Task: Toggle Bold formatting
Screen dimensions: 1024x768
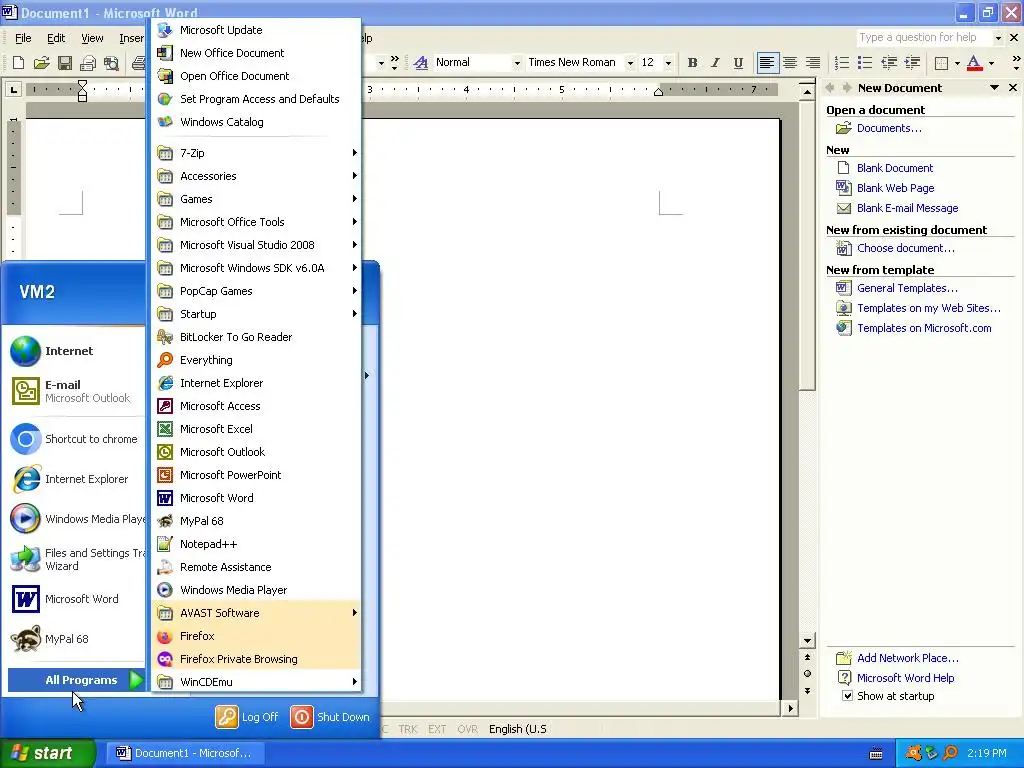Action: click(x=692, y=63)
